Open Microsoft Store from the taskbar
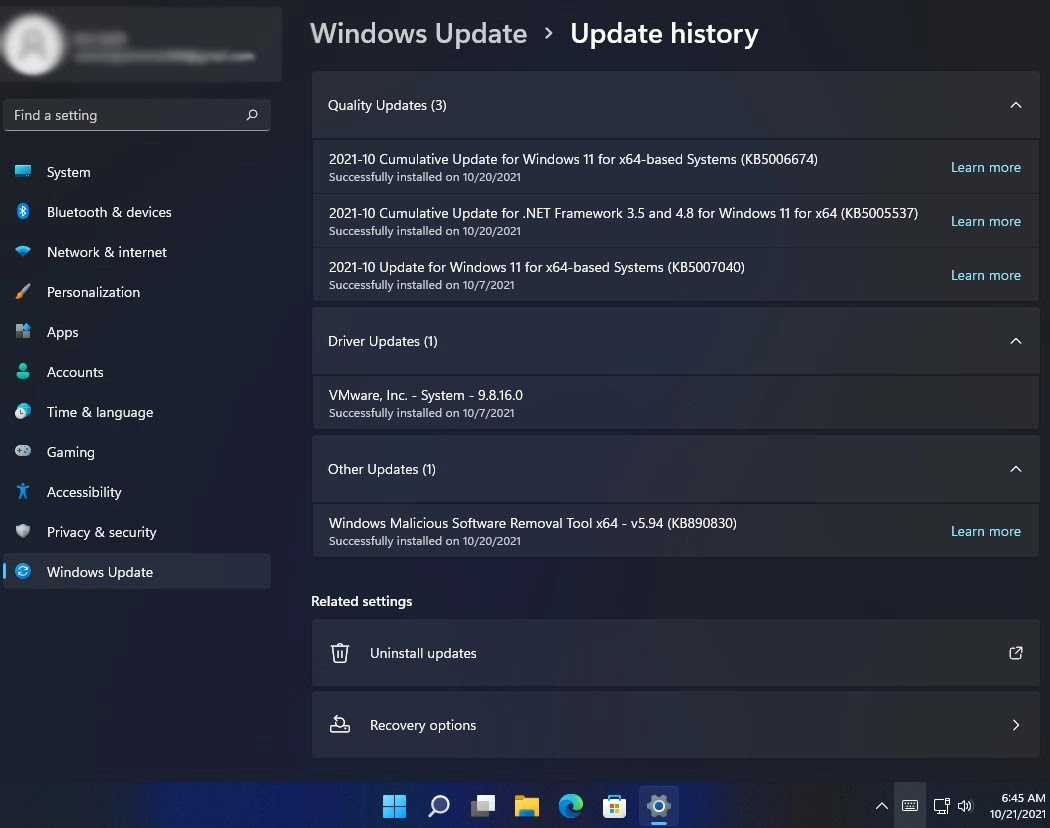1050x828 pixels. pos(614,806)
